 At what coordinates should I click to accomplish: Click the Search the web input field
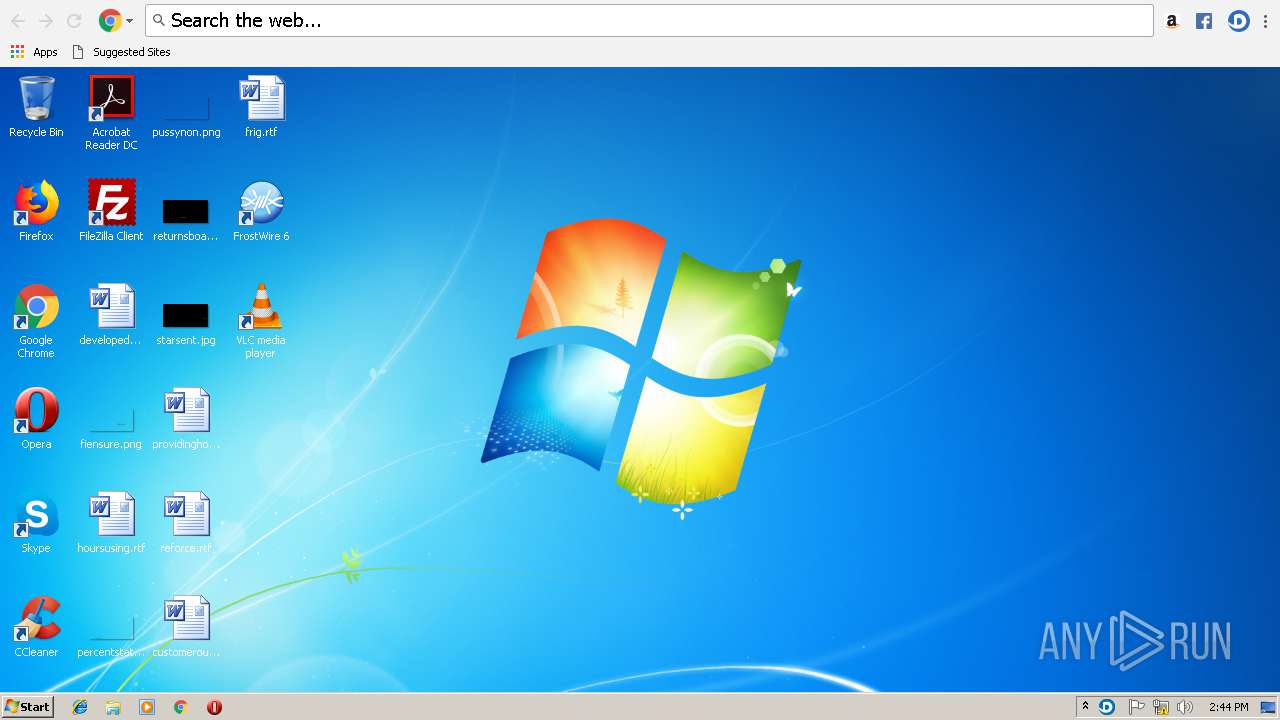coord(649,20)
